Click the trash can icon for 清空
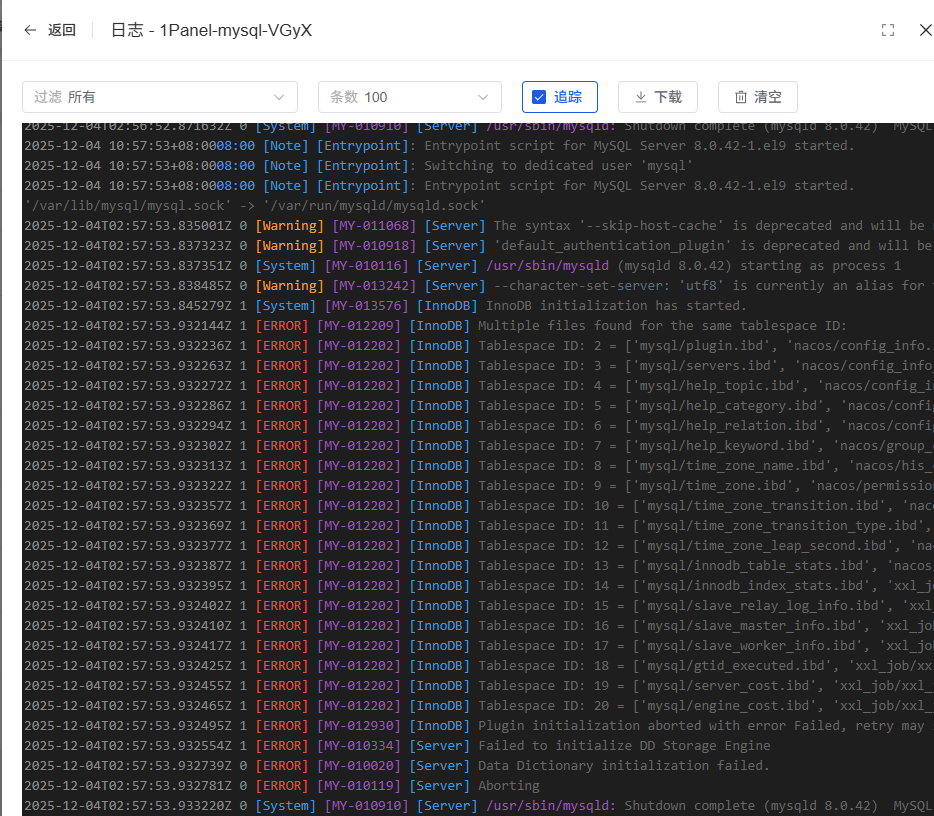934x816 pixels. pyautogui.click(x=741, y=97)
